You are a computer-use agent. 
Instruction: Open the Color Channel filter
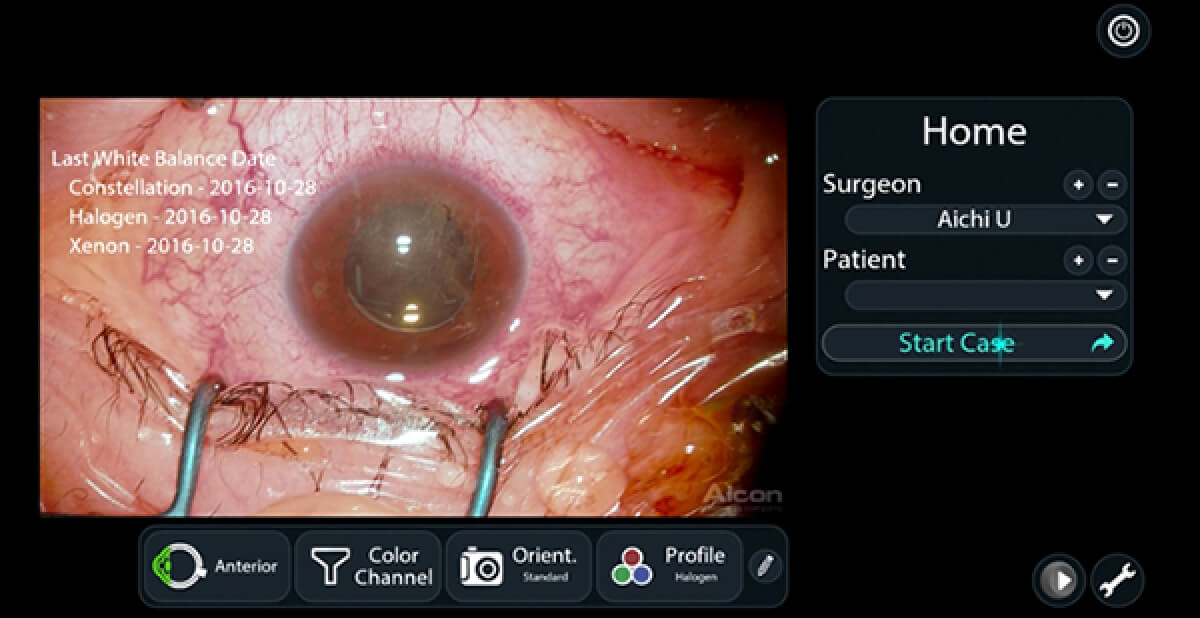coord(368,566)
